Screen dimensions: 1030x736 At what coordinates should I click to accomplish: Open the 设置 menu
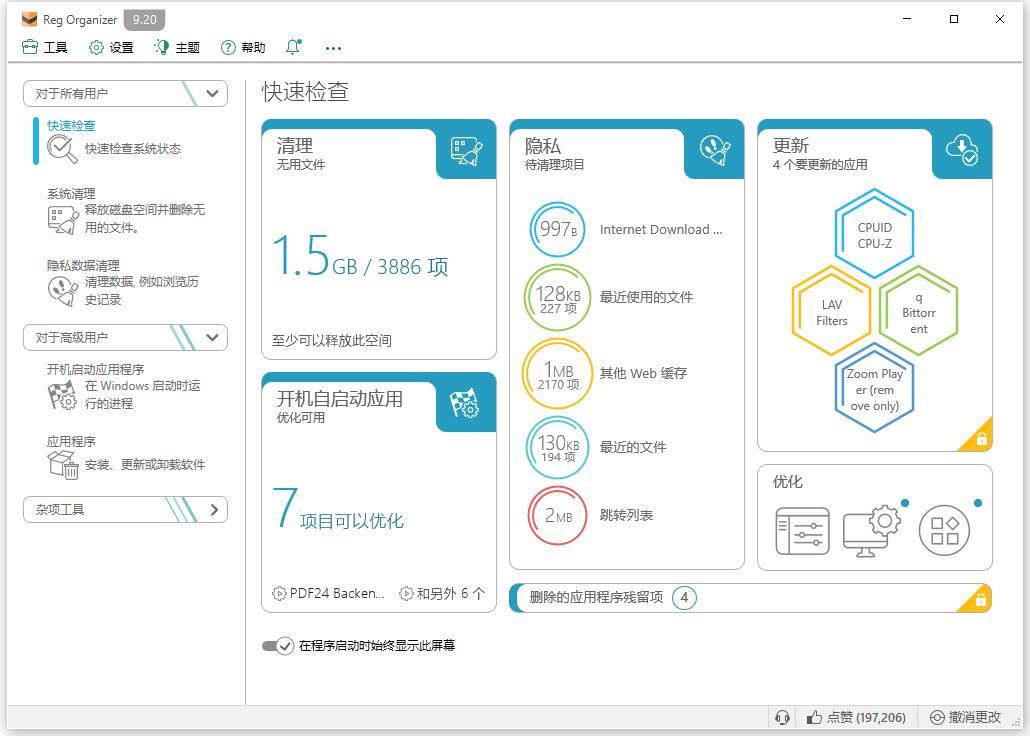coord(111,47)
